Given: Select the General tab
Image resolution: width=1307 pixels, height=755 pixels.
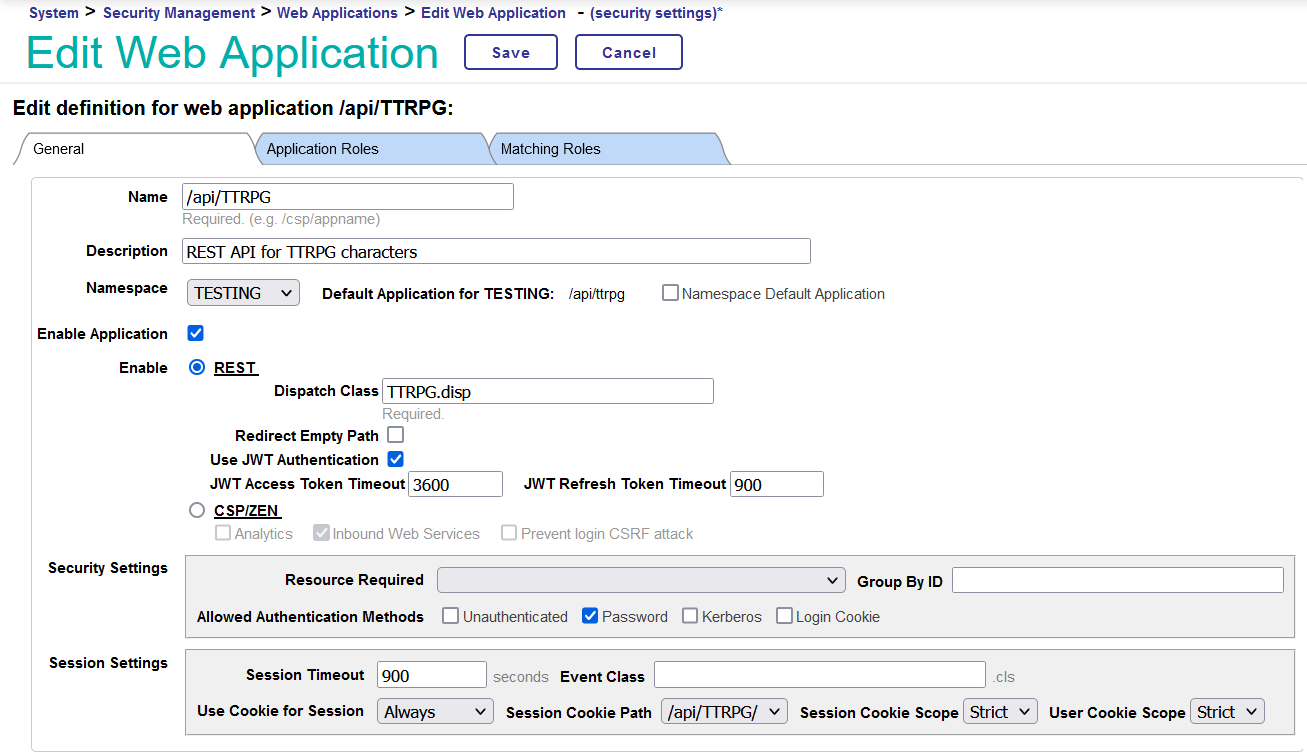Looking at the screenshot, I should 58,148.
